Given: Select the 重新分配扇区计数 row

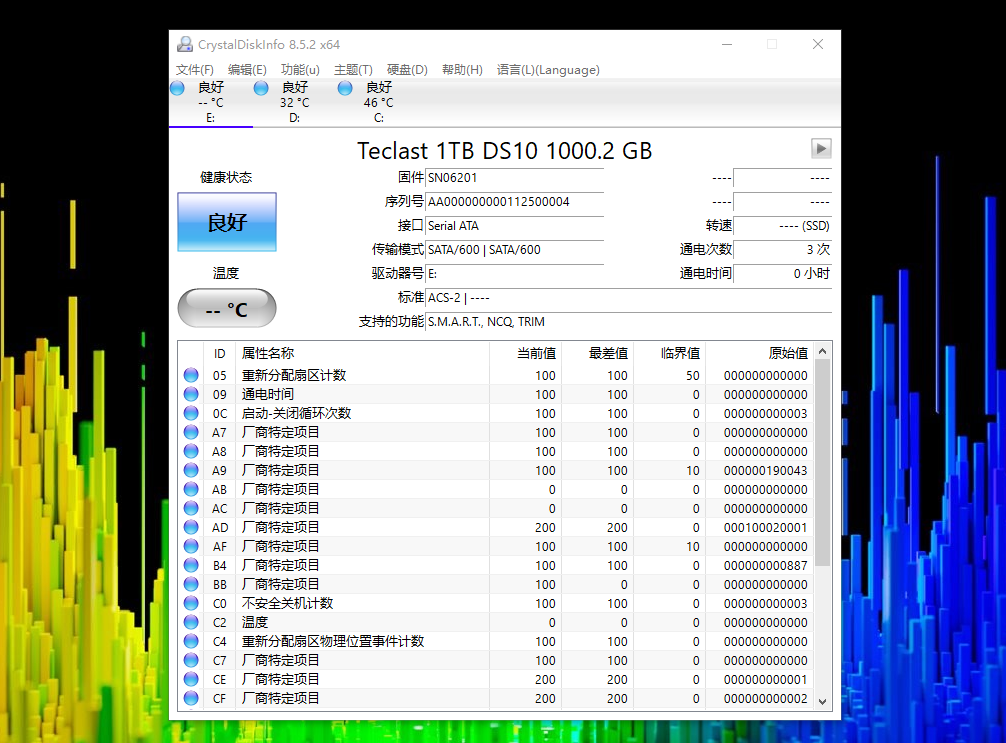Looking at the screenshot, I should point(496,375).
